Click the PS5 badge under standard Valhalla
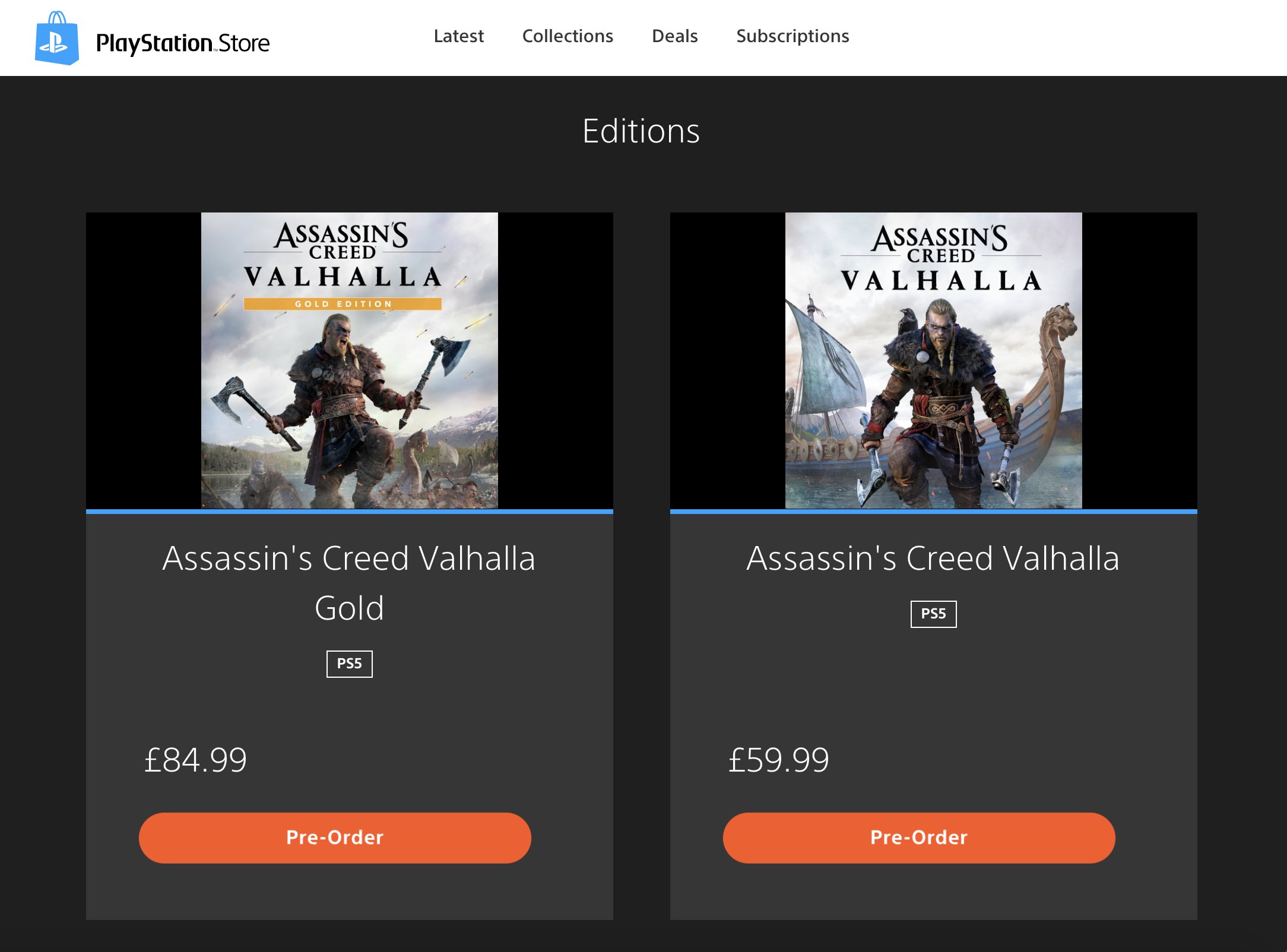This screenshot has width=1287, height=952. [x=933, y=614]
